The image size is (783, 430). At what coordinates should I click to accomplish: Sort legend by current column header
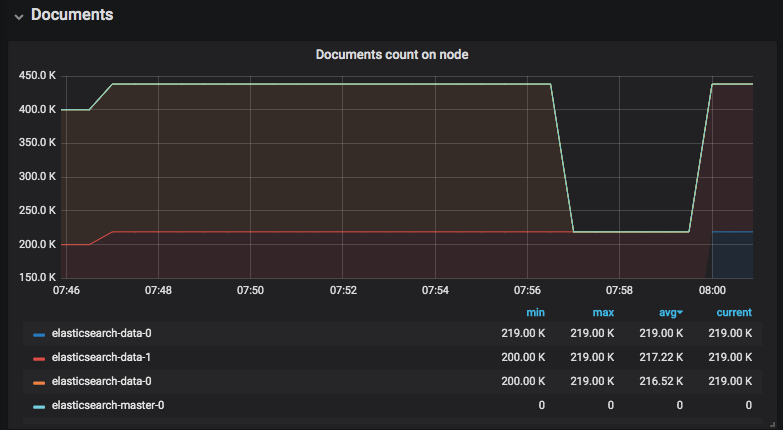[x=733, y=313]
